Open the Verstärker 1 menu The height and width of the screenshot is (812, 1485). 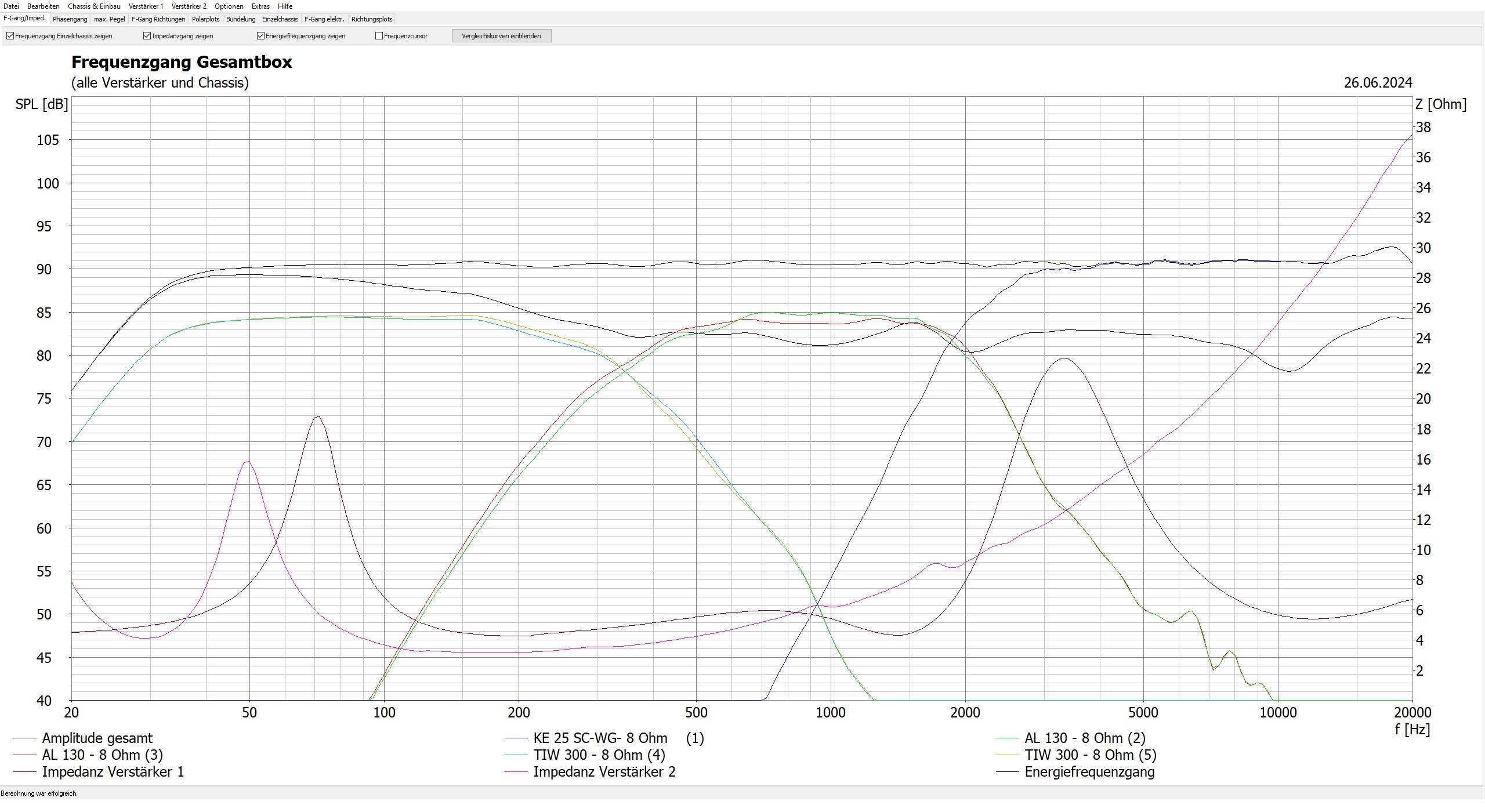146,6
